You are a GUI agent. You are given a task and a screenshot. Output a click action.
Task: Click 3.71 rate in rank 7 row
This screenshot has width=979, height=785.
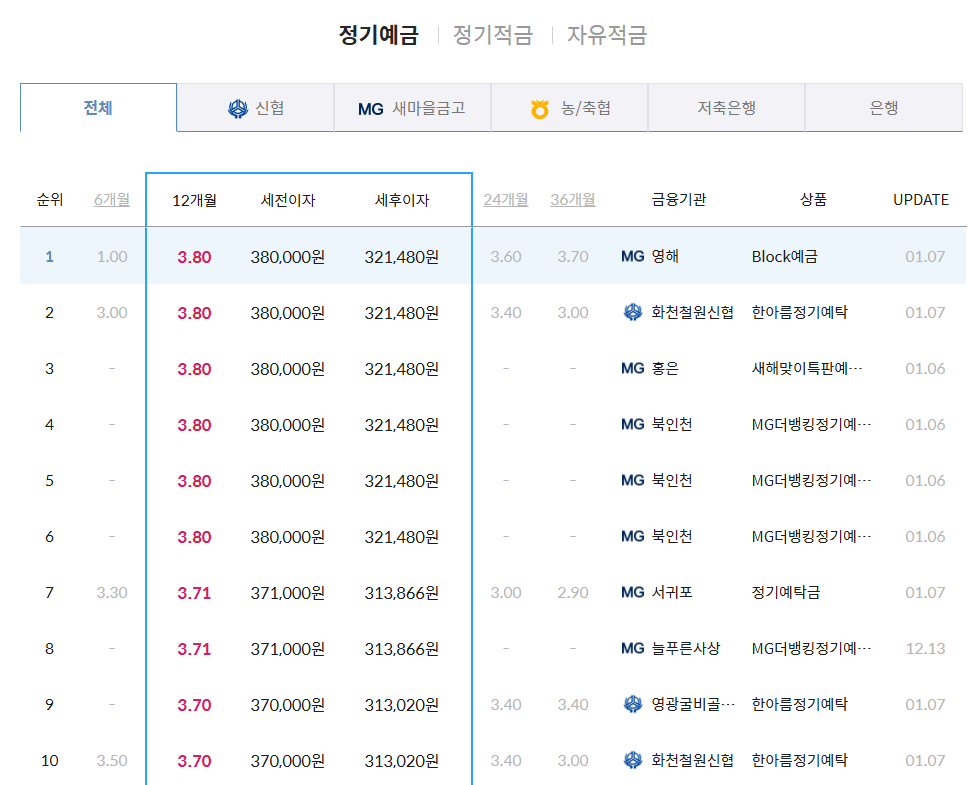194,593
